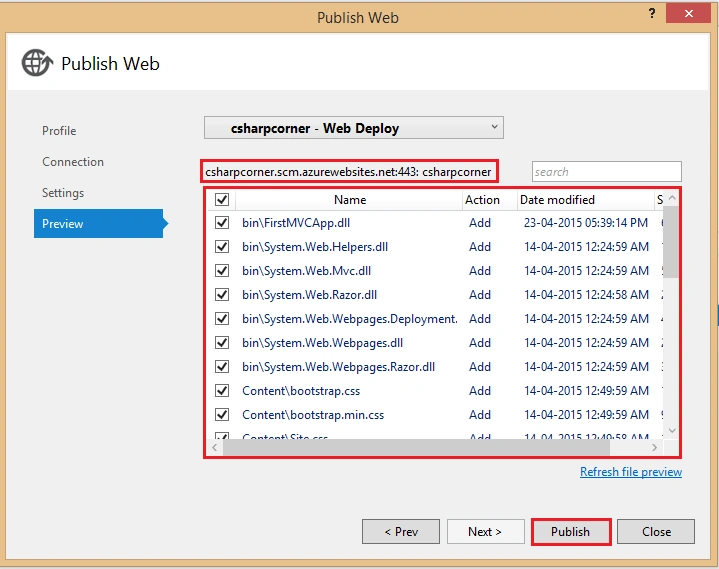Screen dimensions: 719x569
Task: Click the Publish button
Action: 571,531
